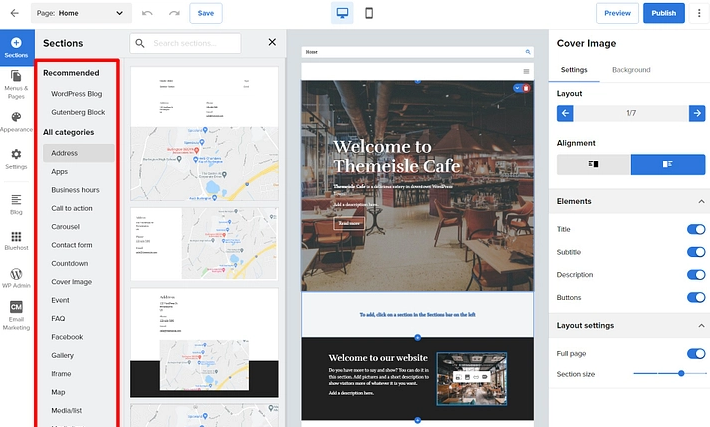Delete the cover section with red icon
Image resolution: width=710 pixels, height=427 pixels.
[x=526, y=88]
